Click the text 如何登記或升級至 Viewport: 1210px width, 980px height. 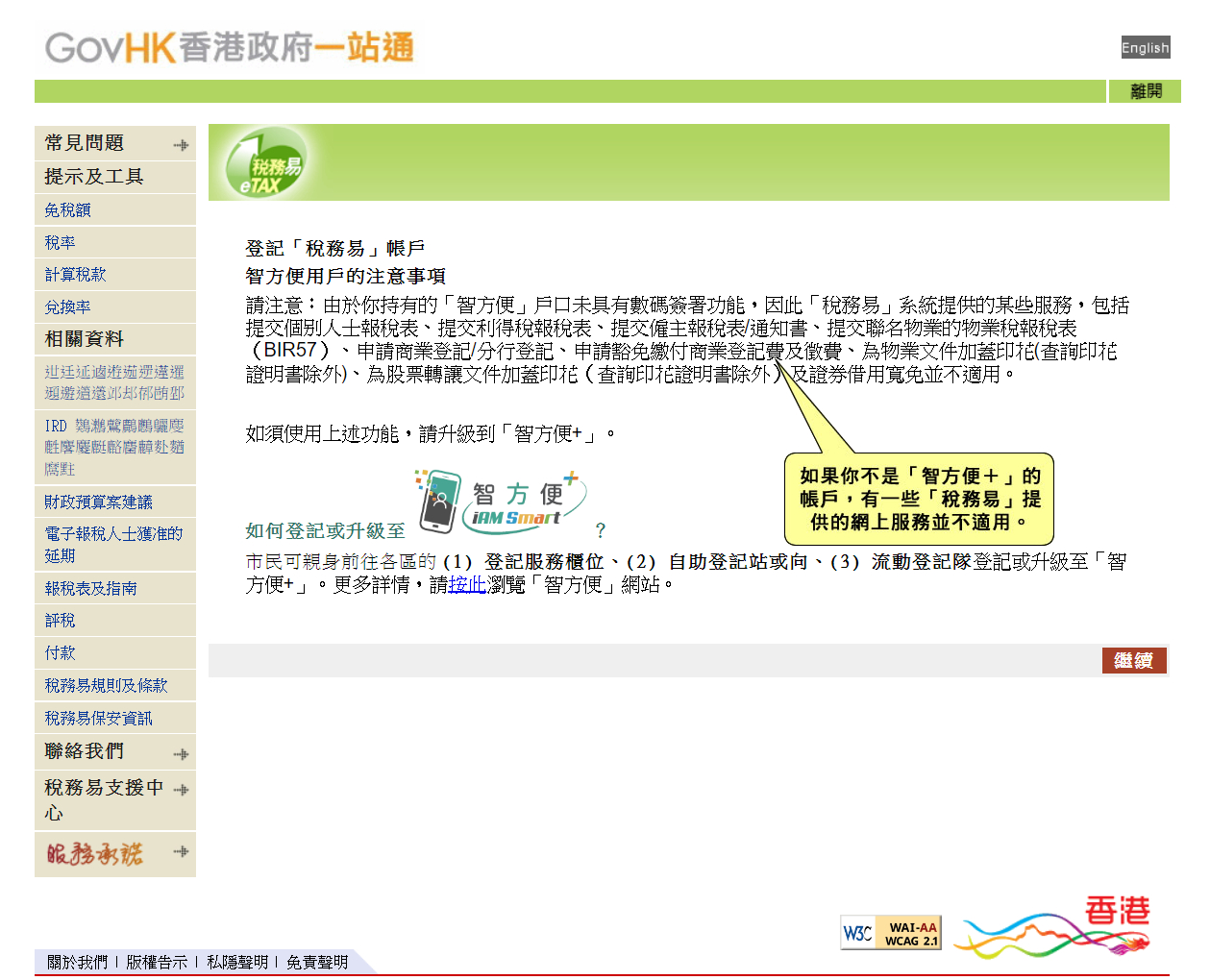pyautogui.click(x=326, y=530)
